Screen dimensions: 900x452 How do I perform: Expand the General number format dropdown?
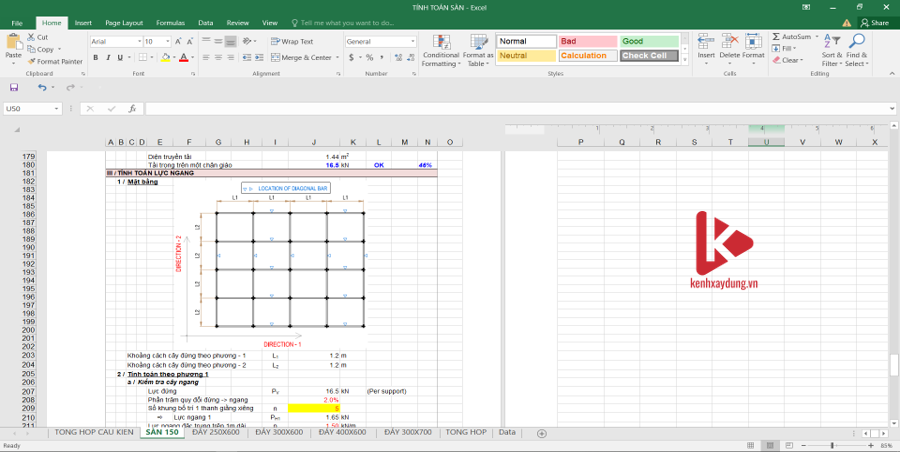point(412,42)
